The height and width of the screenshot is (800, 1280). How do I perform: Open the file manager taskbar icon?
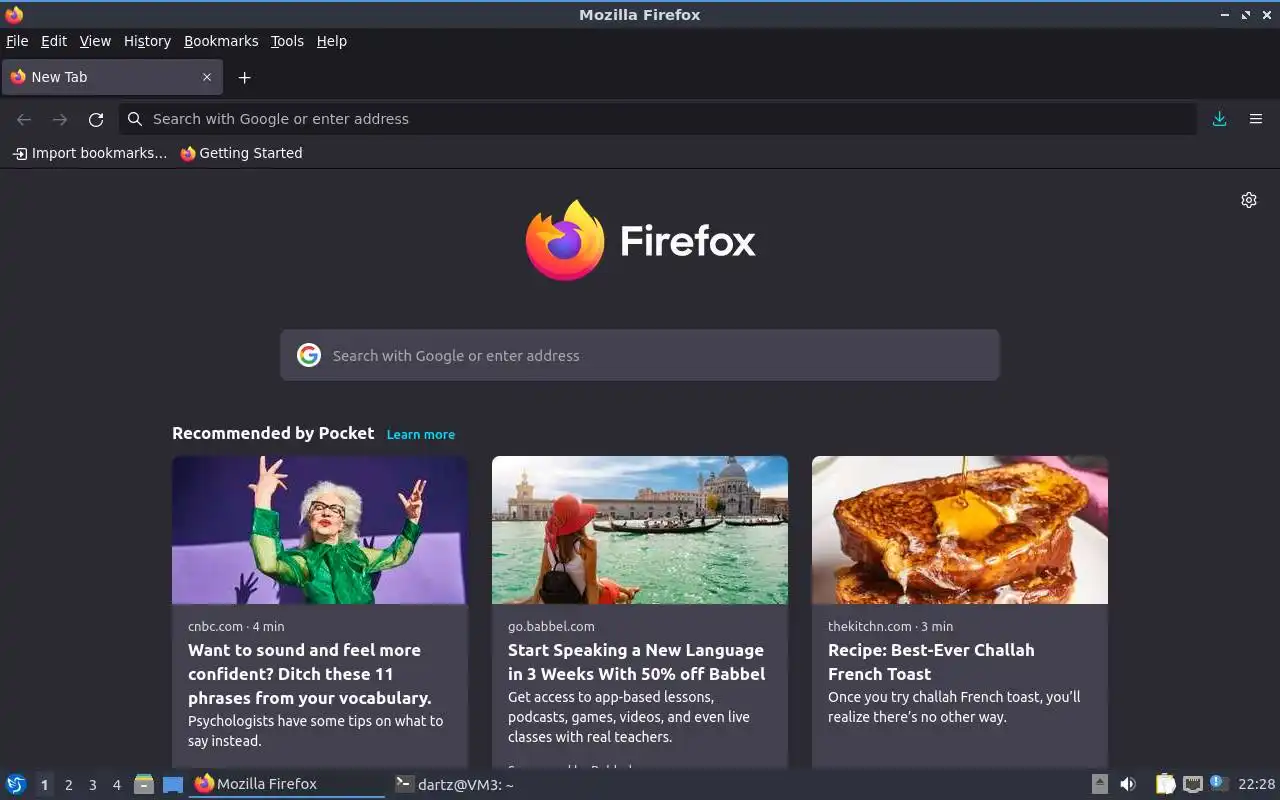coord(144,784)
